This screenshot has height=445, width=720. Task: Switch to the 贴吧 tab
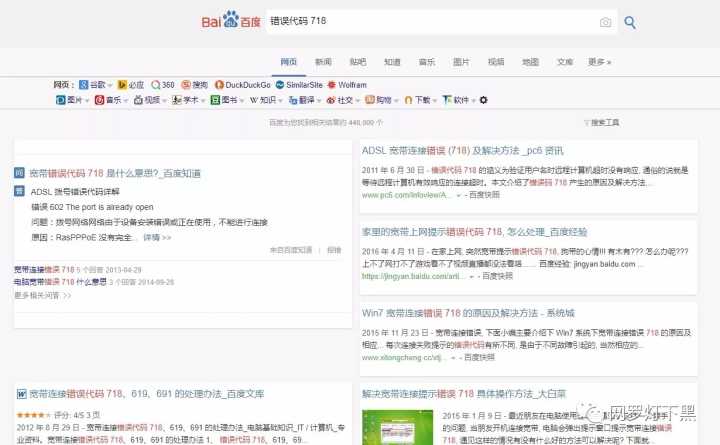(x=358, y=62)
